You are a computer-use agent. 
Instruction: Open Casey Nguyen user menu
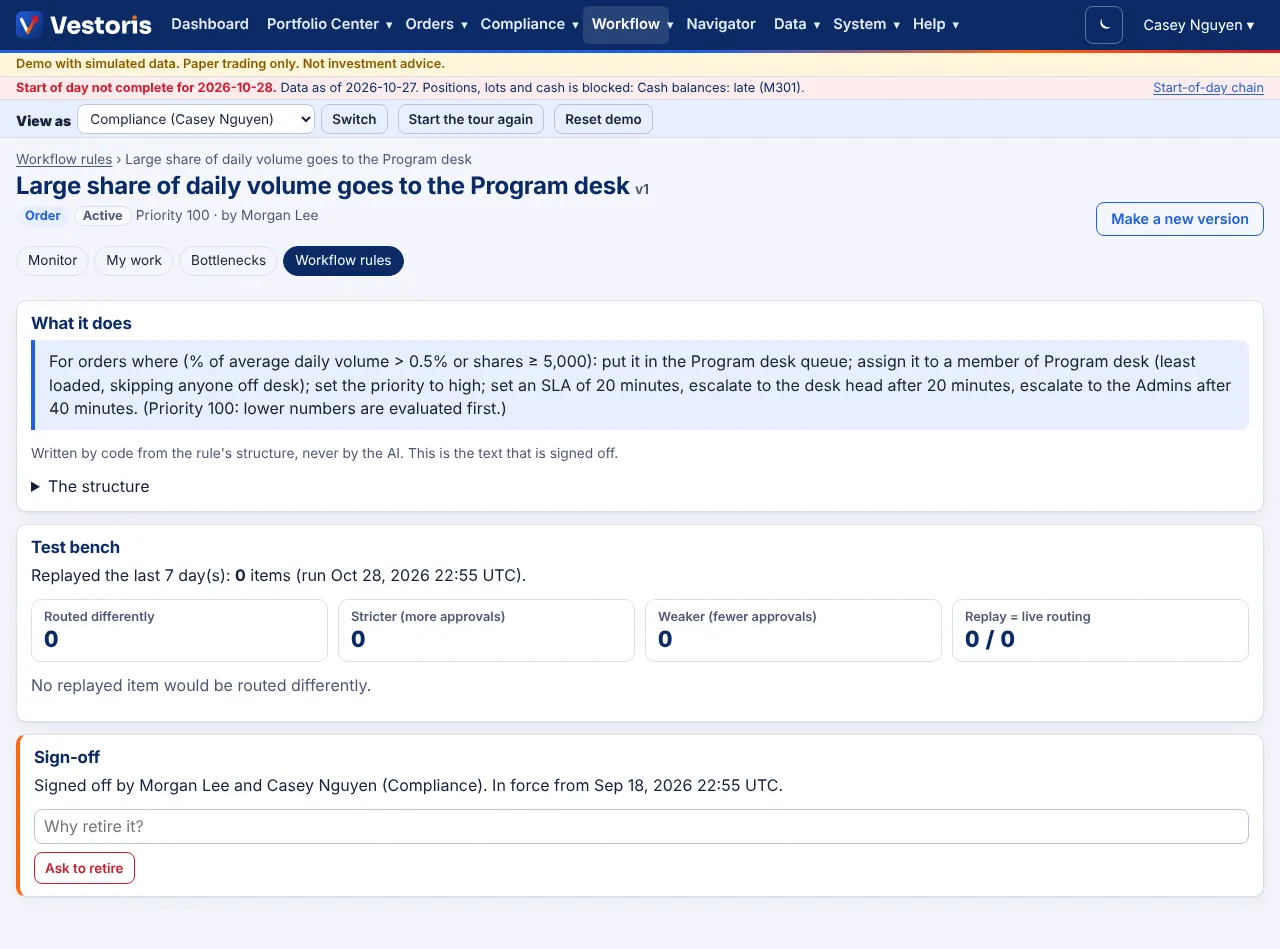1198,25
